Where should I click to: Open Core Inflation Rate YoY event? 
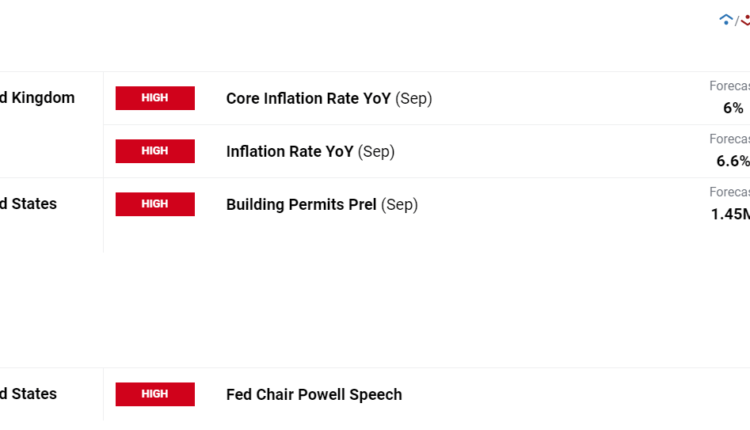pyautogui.click(x=308, y=98)
